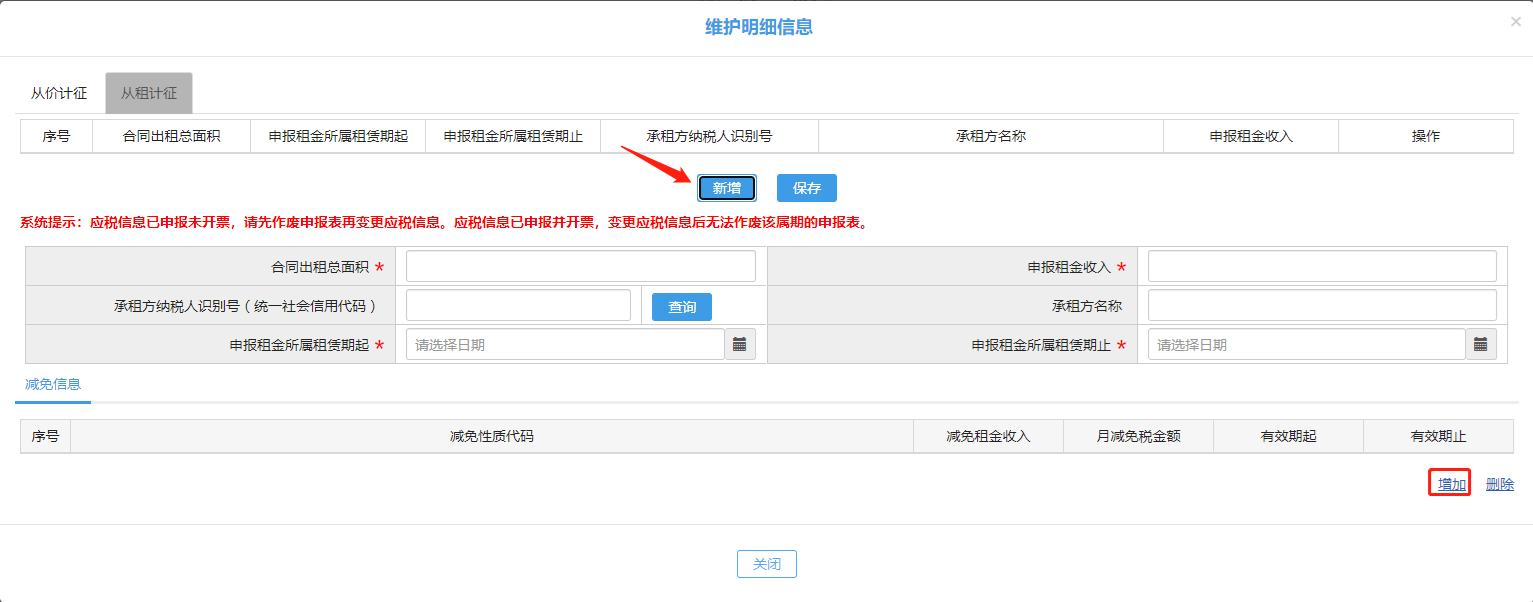Click the 关闭 button at bottom
1533x602 pixels.
767,564
